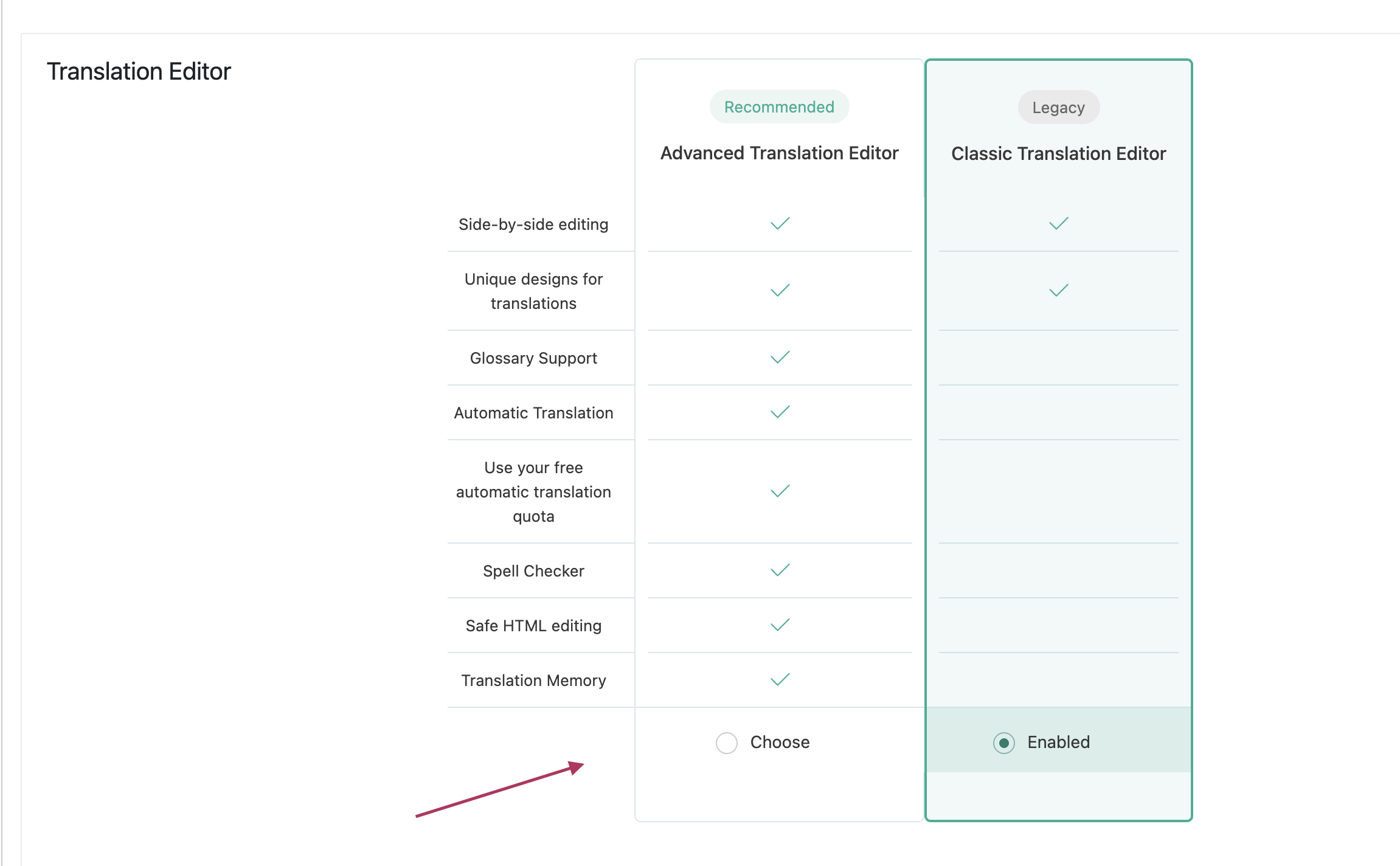Click the Legacy badge
The width and height of the screenshot is (1400, 866).
click(1058, 108)
